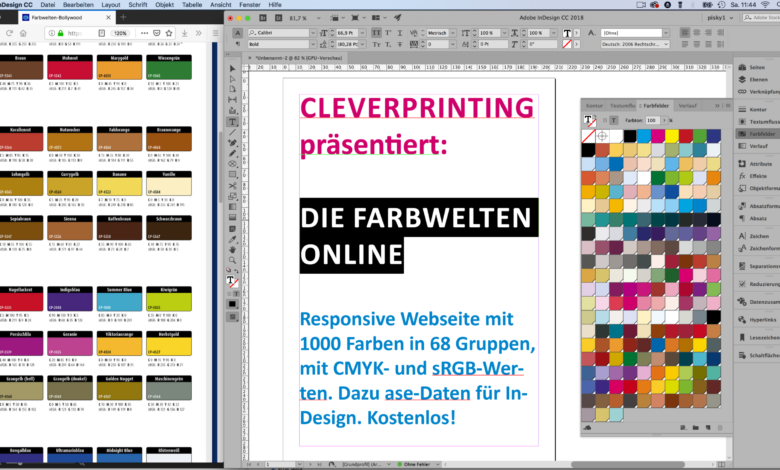Open Adobe Stock via St icon
This screenshot has width=780, height=470.
click(x=279, y=18)
